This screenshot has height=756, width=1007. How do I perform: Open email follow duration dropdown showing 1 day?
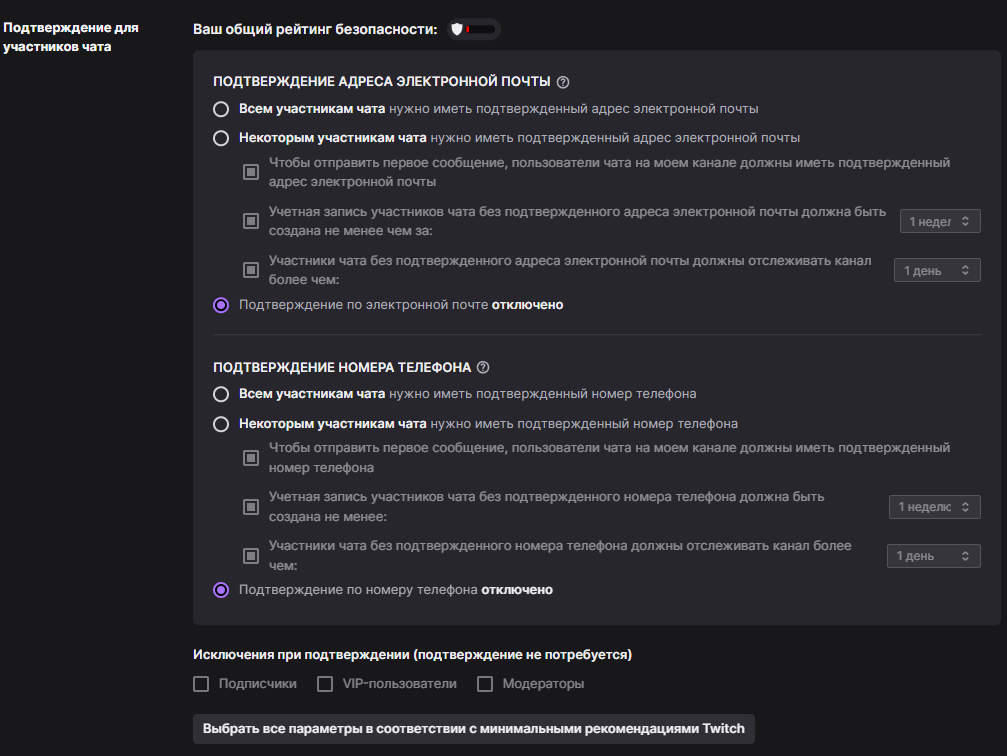pos(937,270)
